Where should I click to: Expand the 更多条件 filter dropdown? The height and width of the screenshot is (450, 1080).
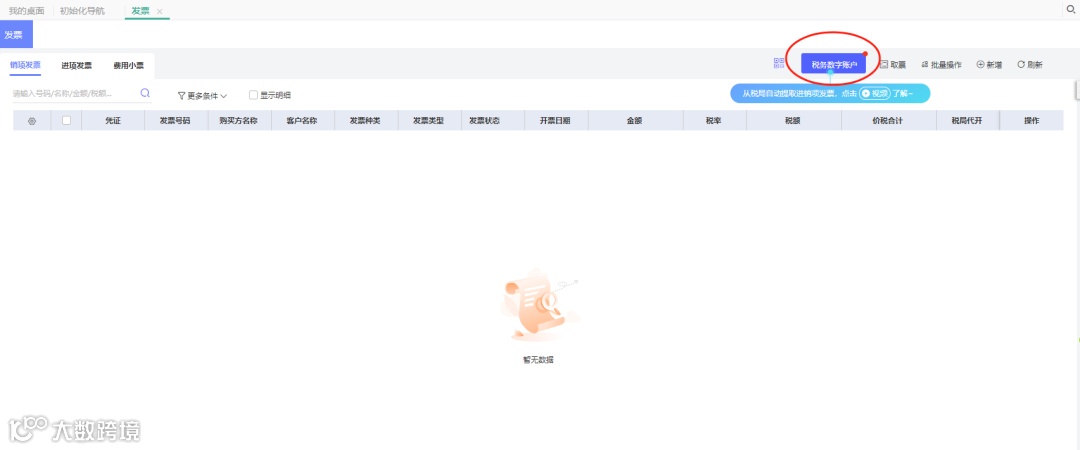[202, 96]
